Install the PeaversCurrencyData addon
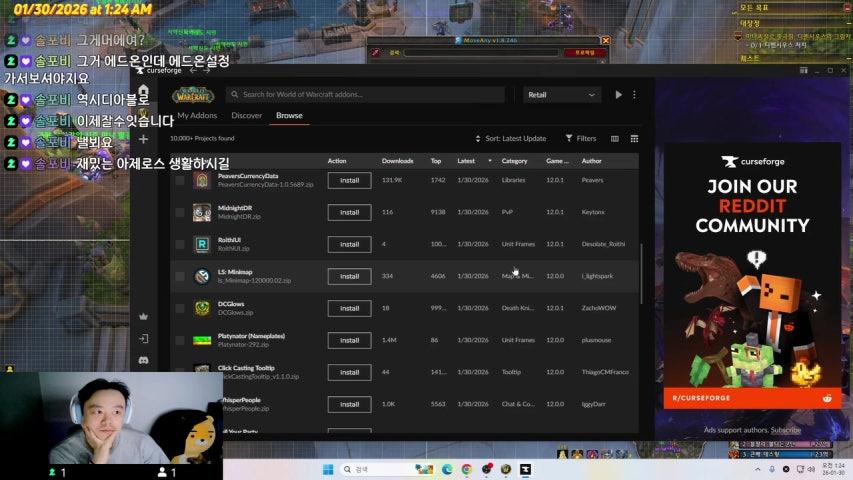853x480 pixels. pyautogui.click(x=349, y=181)
